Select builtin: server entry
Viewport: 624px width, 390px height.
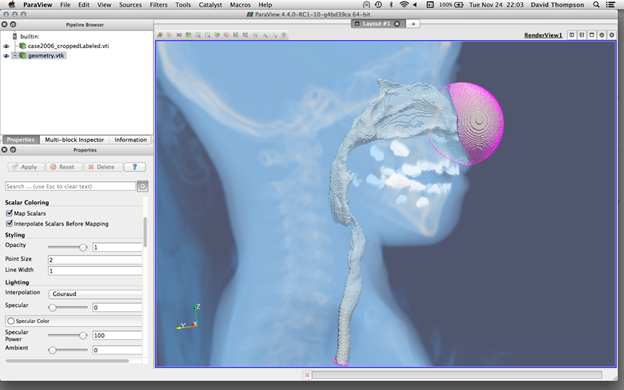(30, 36)
